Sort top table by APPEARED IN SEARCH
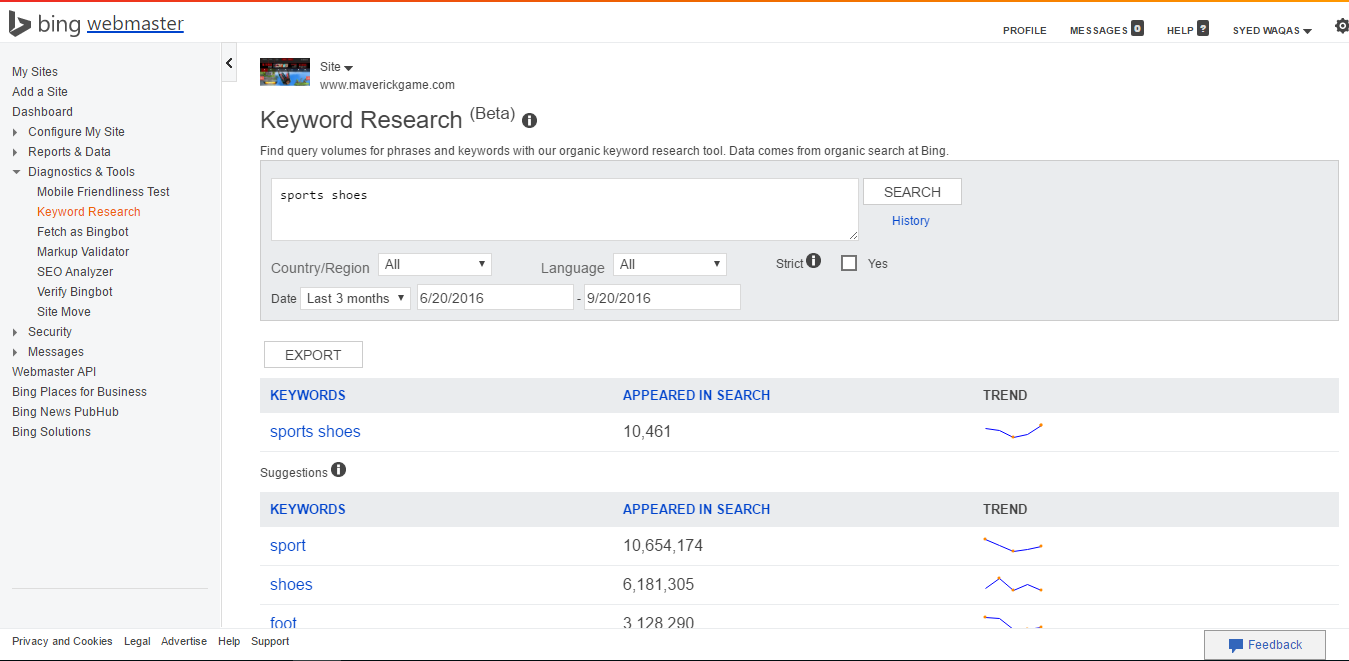This screenshot has height=661, width=1349. click(696, 395)
